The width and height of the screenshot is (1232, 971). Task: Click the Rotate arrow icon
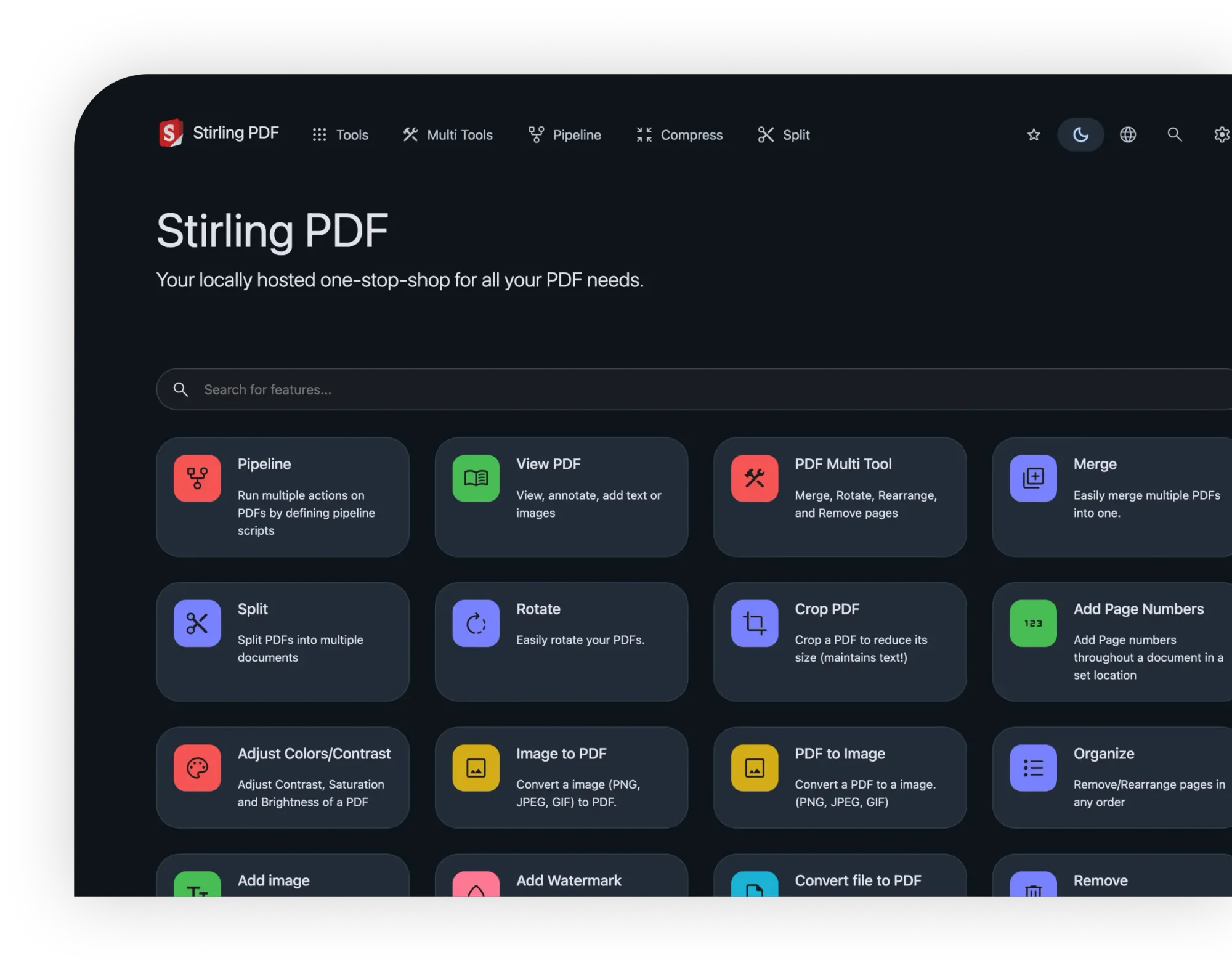pyautogui.click(x=475, y=624)
